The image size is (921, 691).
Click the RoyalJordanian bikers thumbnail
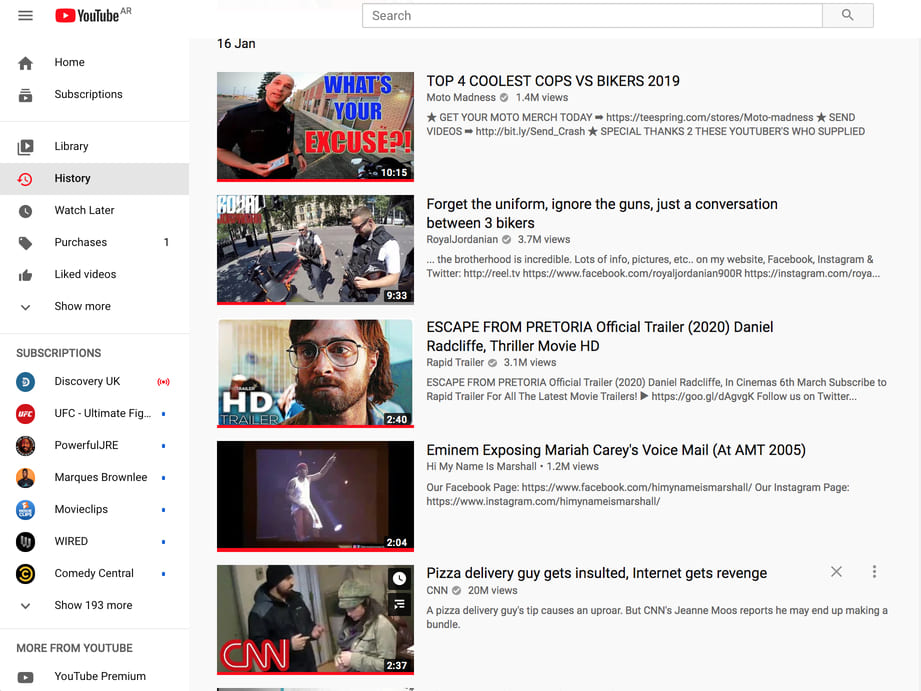pos(315,250)
